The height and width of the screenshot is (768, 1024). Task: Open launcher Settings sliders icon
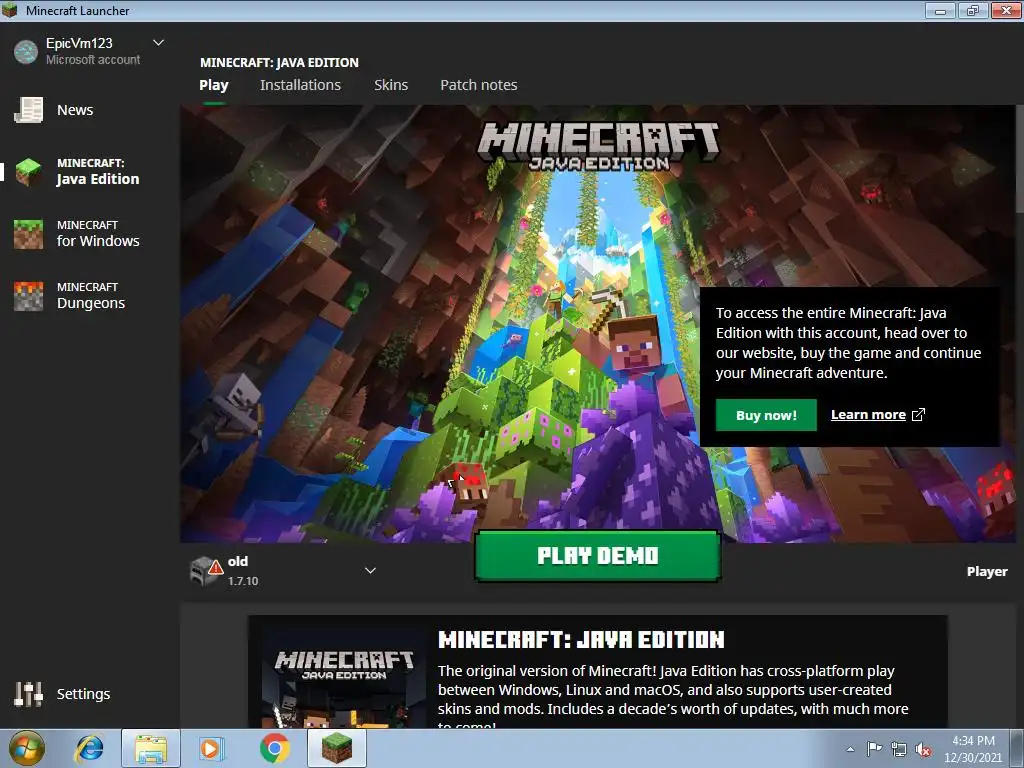[x=29, y=694]
